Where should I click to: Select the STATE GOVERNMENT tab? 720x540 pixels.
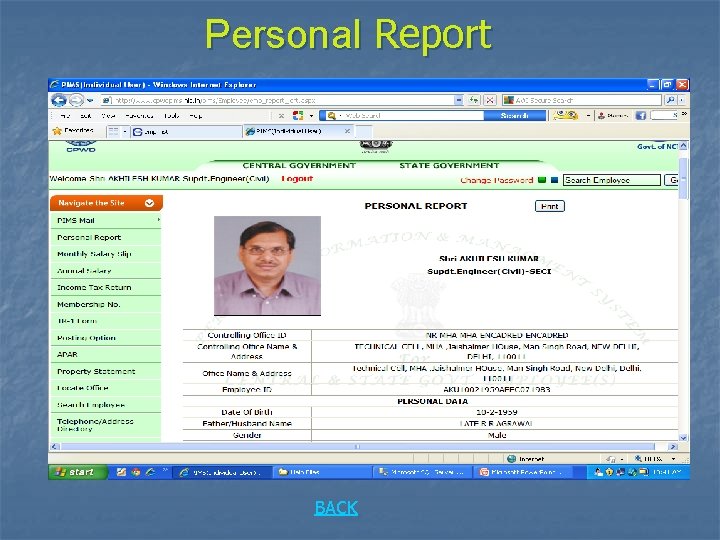point(449,165)
